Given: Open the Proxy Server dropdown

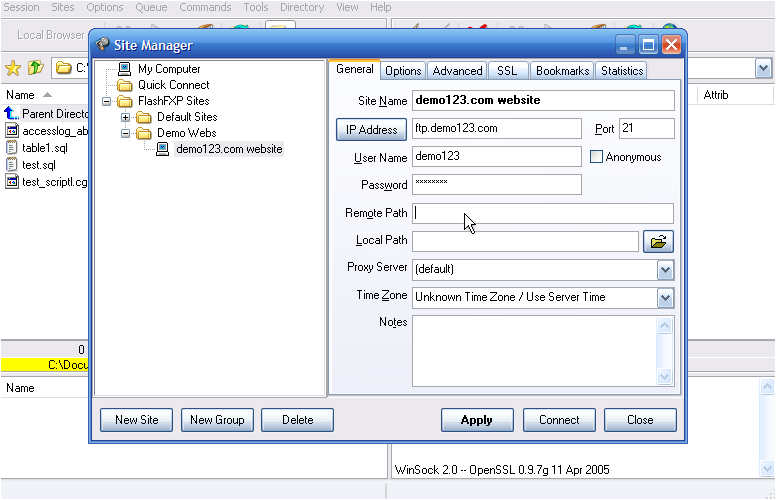Looking at the screenshot, I should [665, 269].
